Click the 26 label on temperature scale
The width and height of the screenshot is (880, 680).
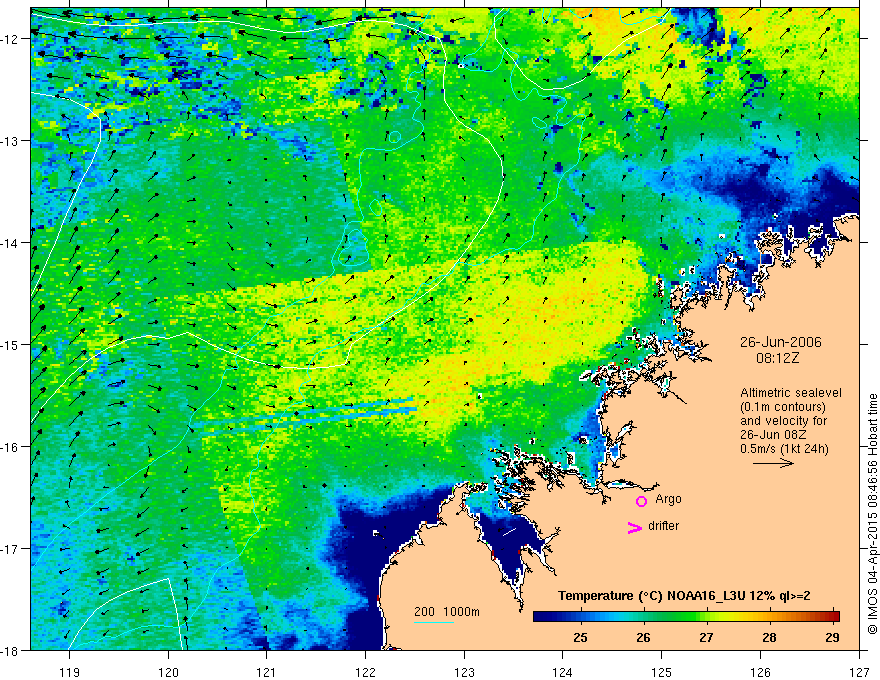tap(643, 637)
